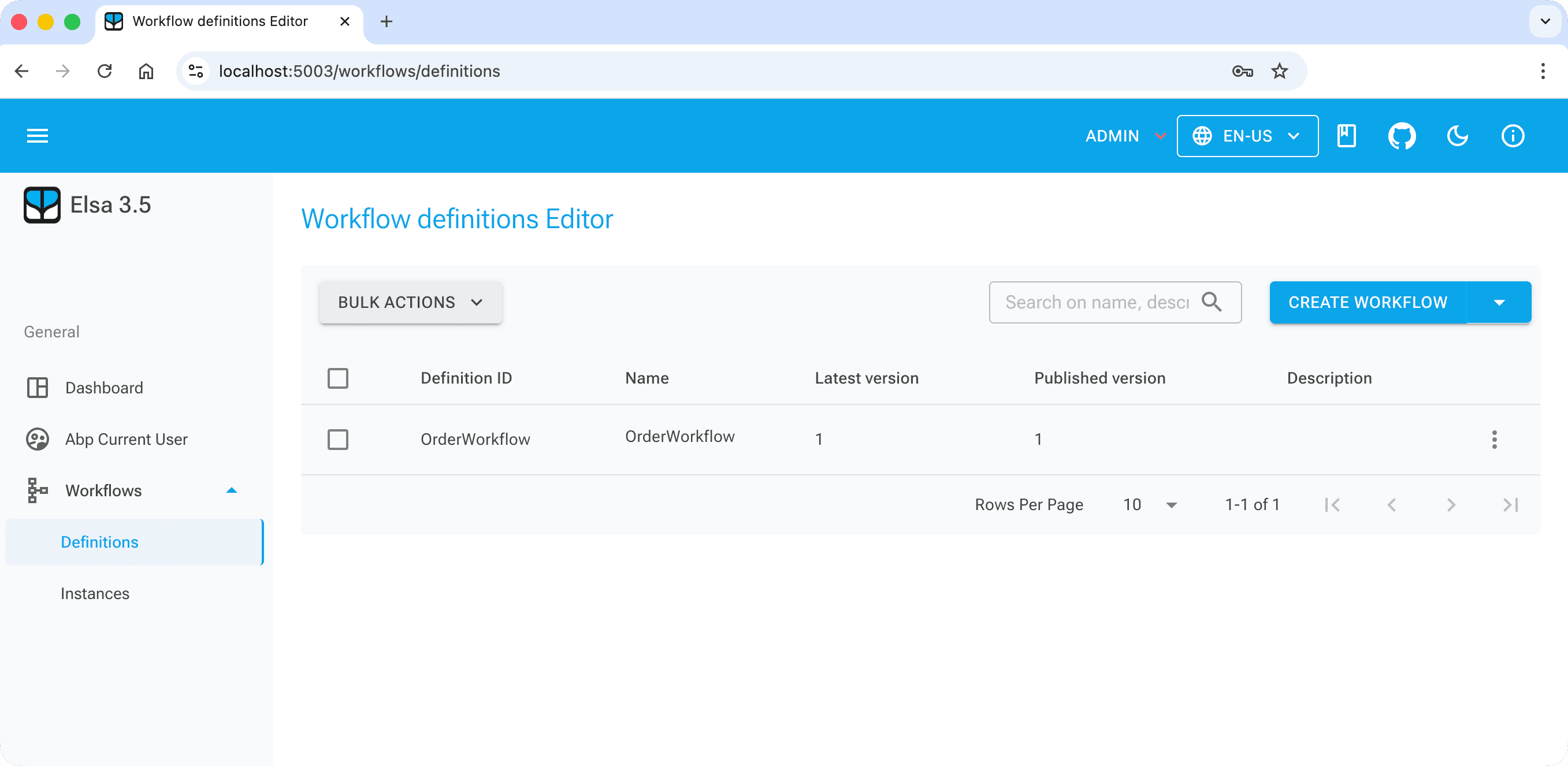This screenshot has width=1568, height=766.
Task: Go to last page of table
Action: (x=1510, y=504)
